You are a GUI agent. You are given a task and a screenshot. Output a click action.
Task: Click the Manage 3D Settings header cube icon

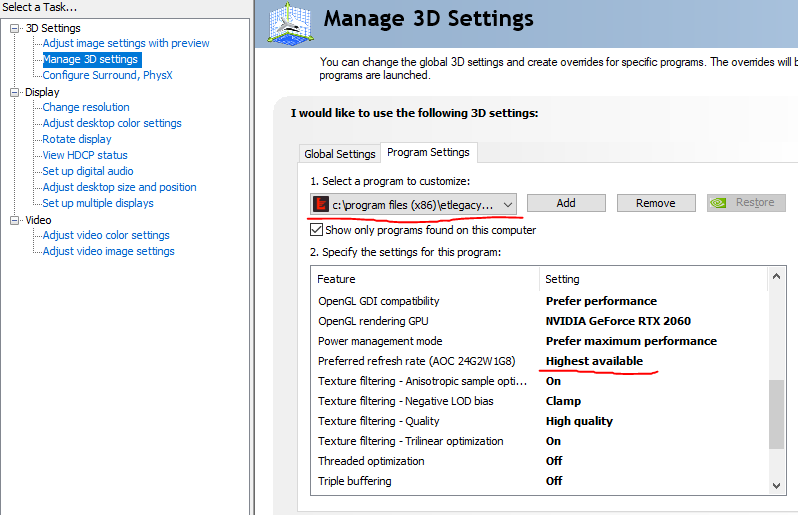[x=291, y=24]
